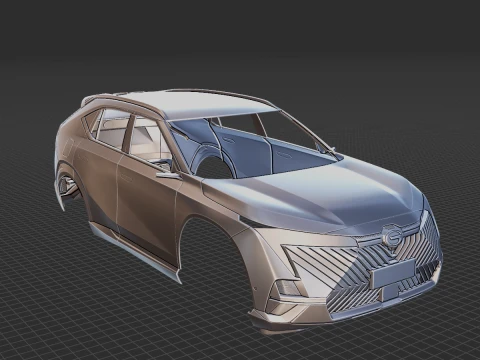480x360 pixels.
Task: Select the car's side mirror on the door
Action: pyautogui.click(x=168, y=174)
